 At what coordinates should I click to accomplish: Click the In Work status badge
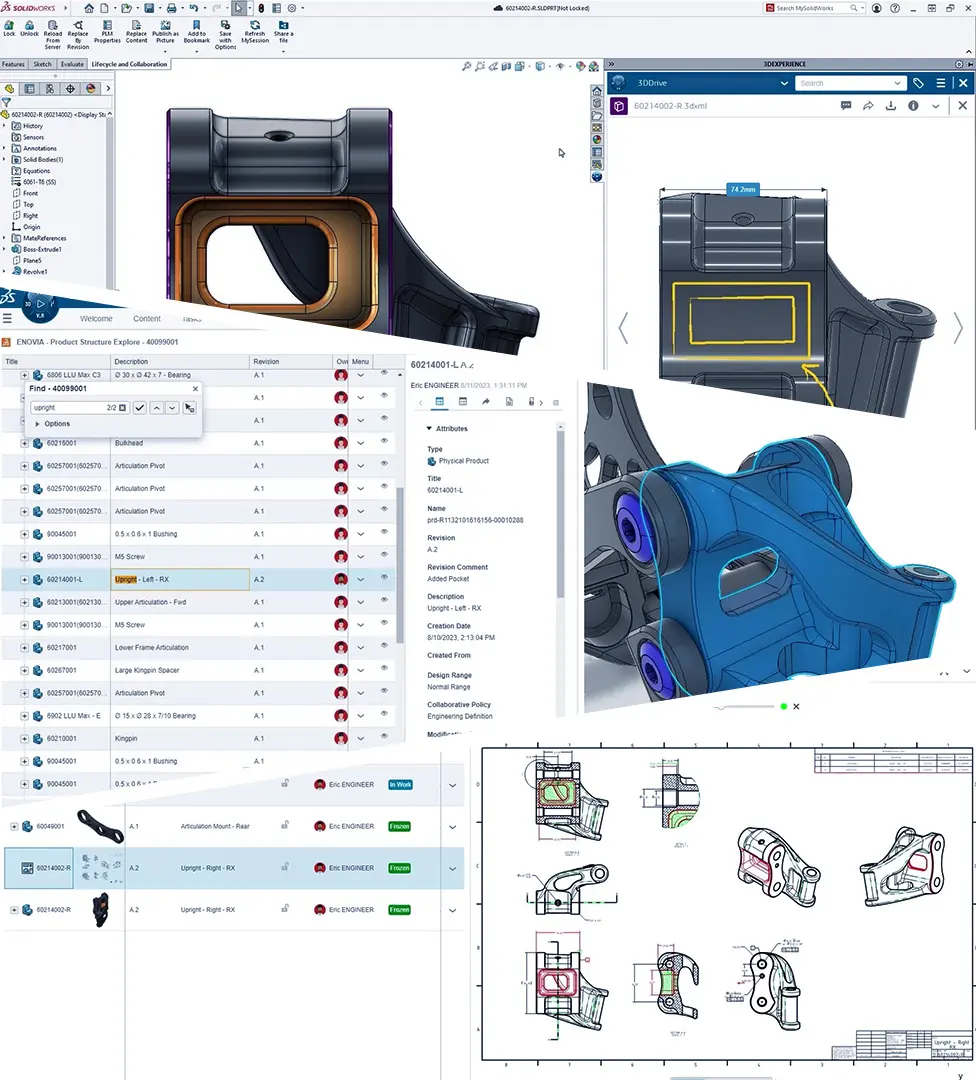[x=400, y=785]
